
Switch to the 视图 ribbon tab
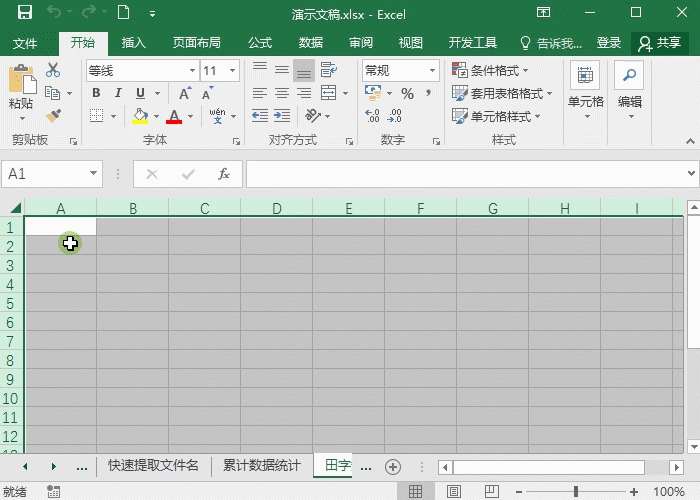click(x=410, y=43)
